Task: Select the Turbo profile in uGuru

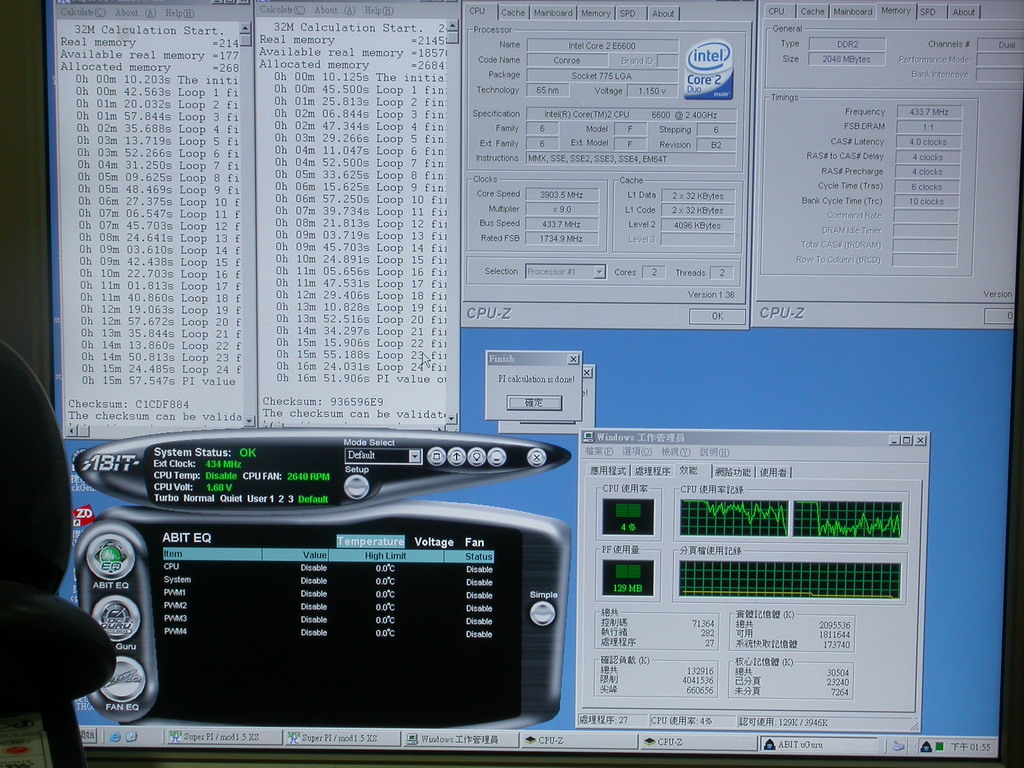Action: [x=166, y=498]
